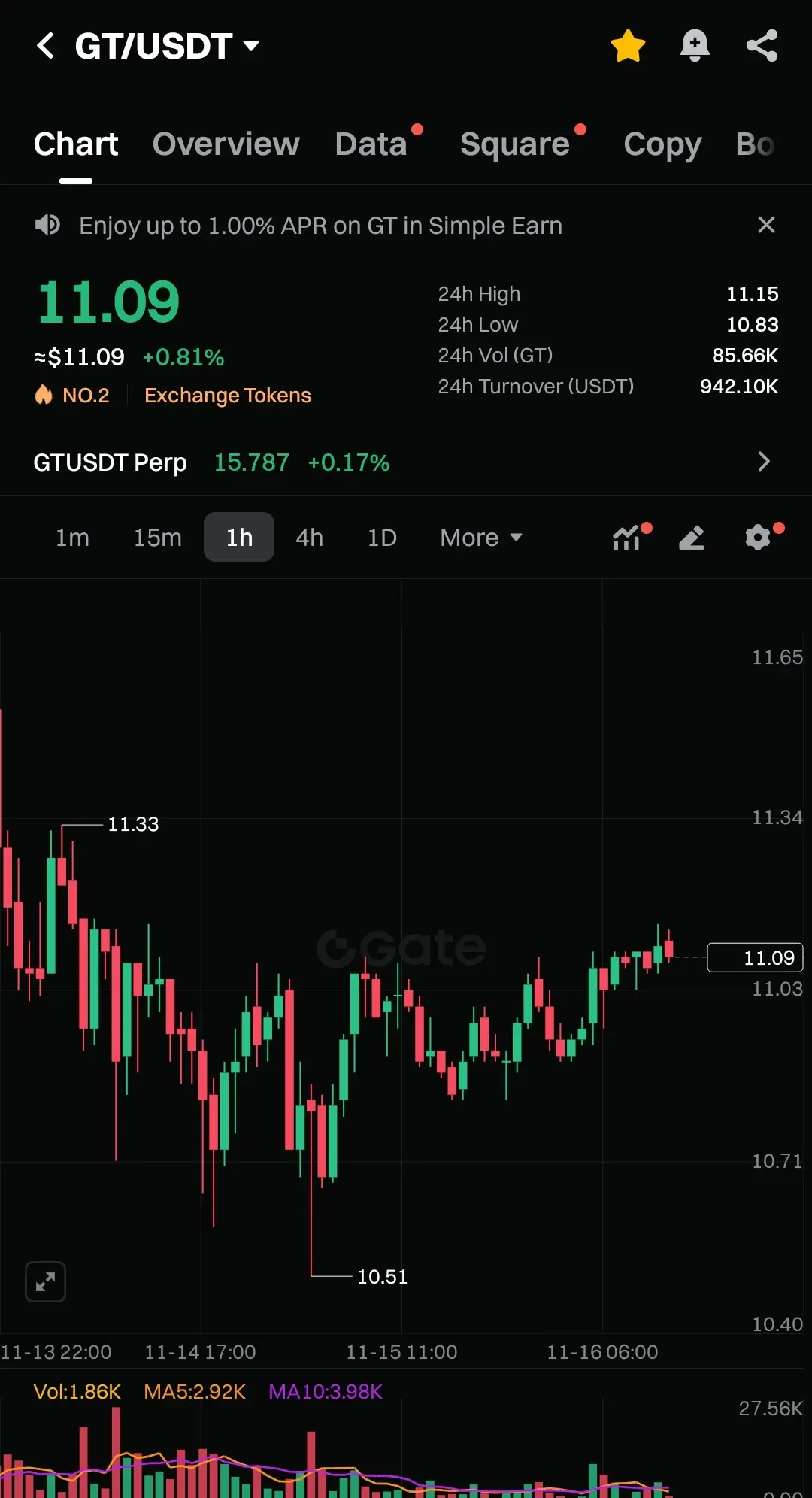Select the 4h timeframe

tap(309, 538)
